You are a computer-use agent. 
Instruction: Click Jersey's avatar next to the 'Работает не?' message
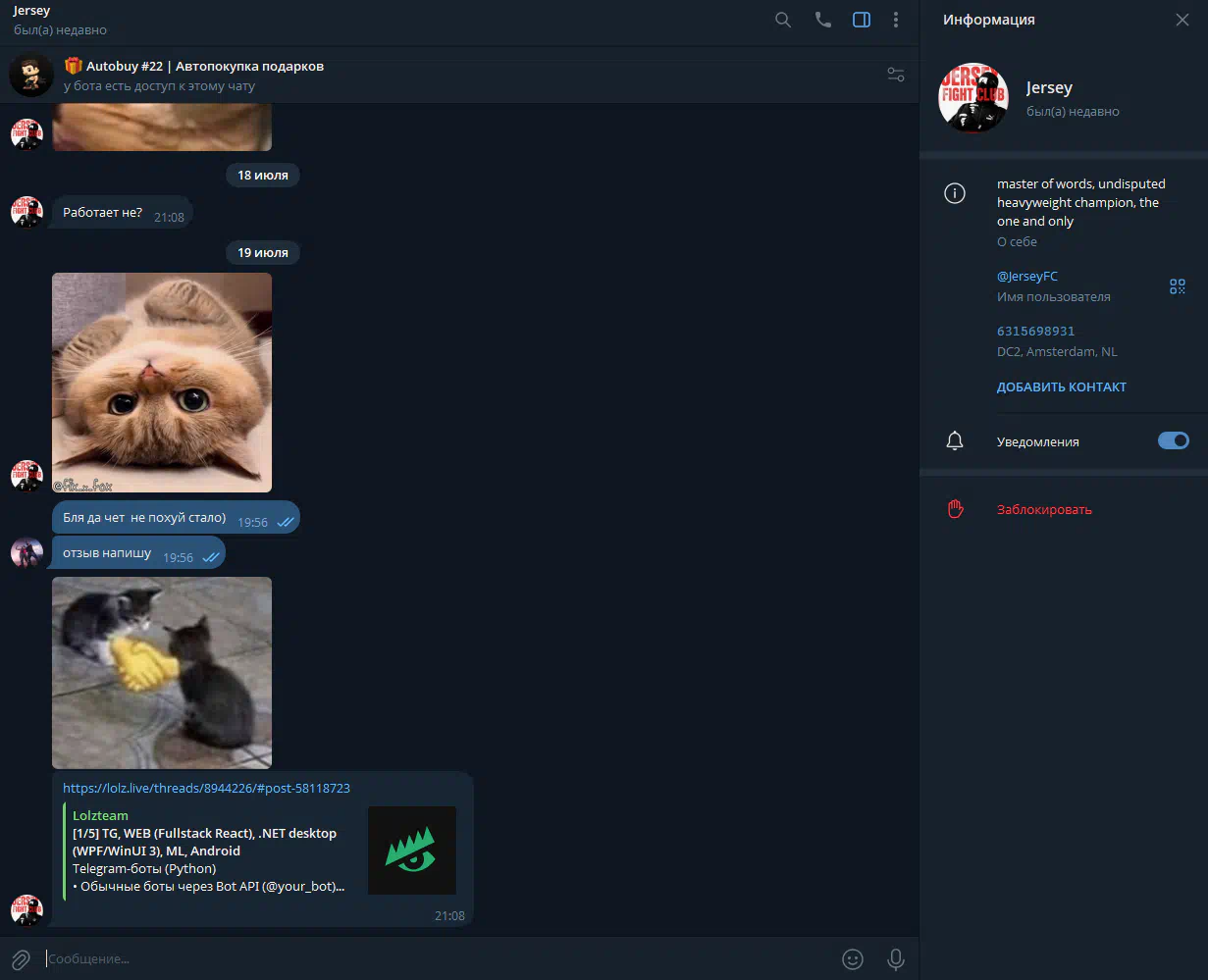tap(26, 212)
